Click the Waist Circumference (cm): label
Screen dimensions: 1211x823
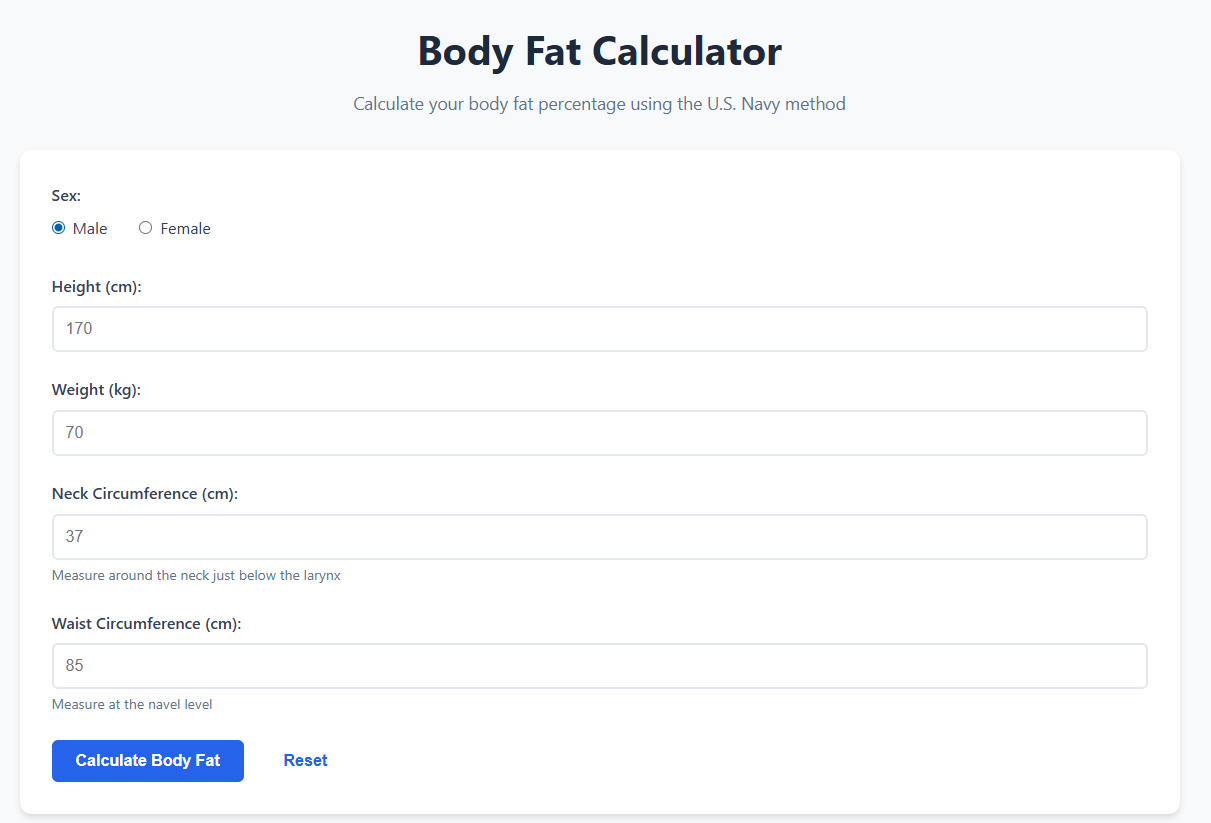[x=146, y=623]
